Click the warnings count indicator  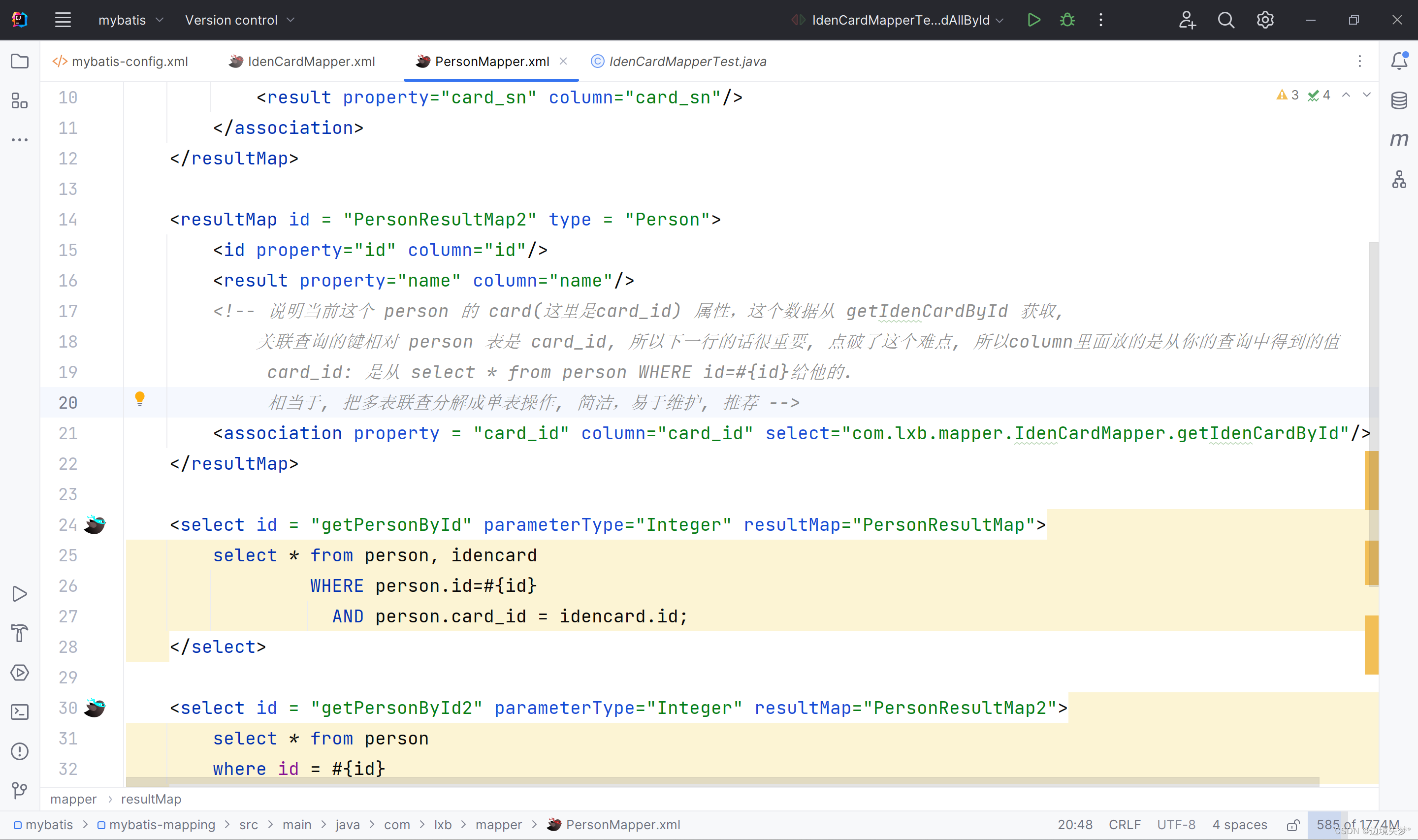[x=1288, y=95]
